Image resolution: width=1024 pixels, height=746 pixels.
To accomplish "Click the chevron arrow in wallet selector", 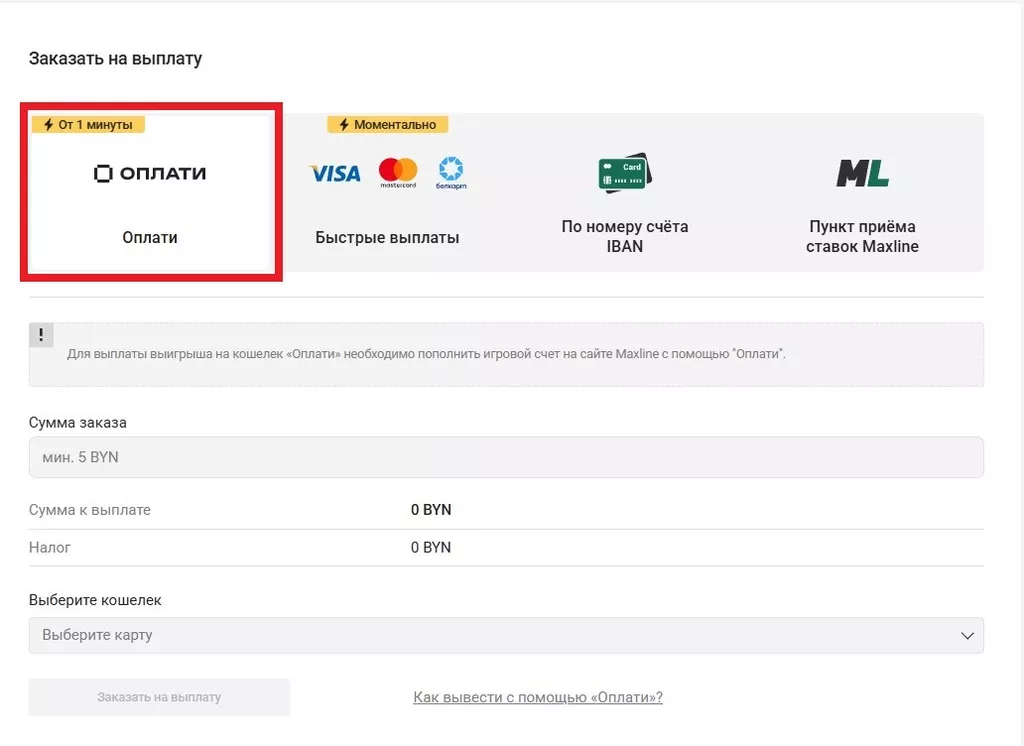I will [x=966, y=635].
